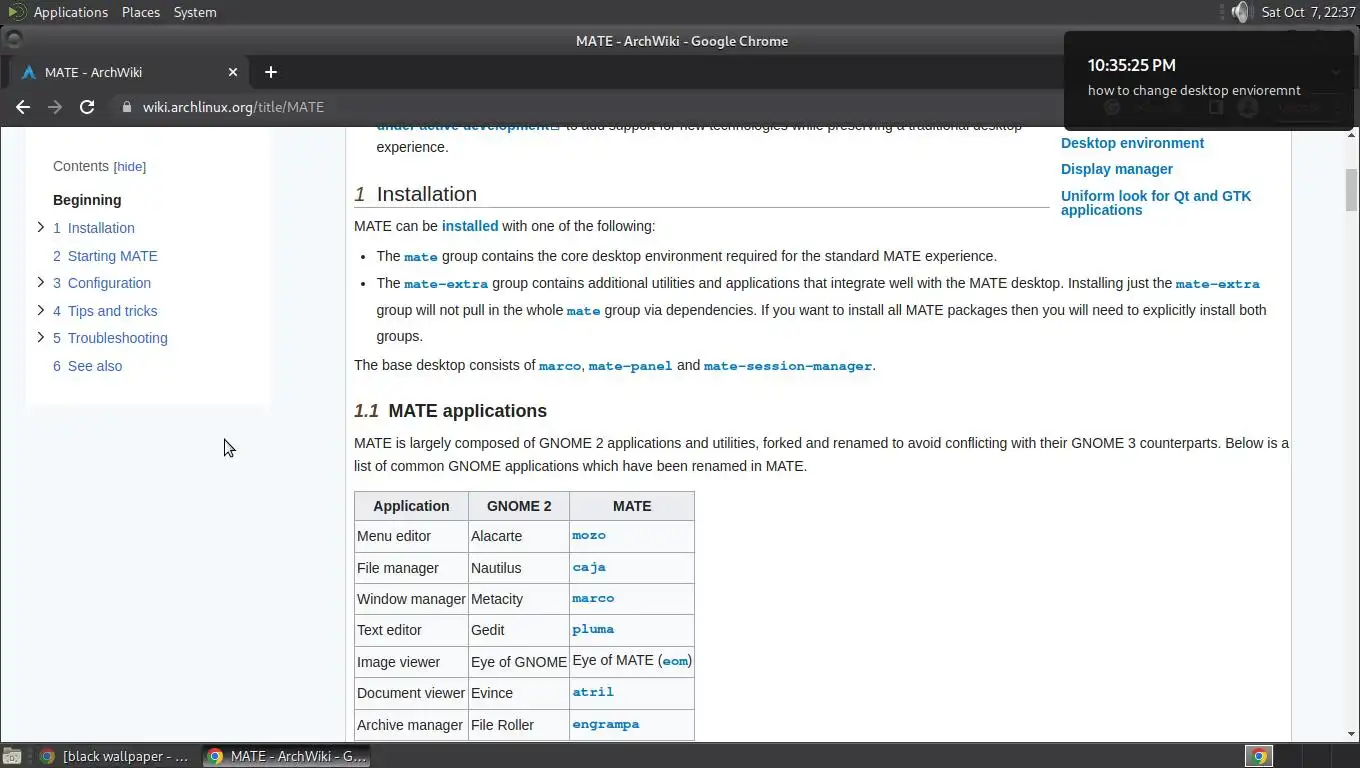Open the Configuration contents link
Image resolution: width=1360 pixels, height=768 pixels.
[x=102, y=283]
